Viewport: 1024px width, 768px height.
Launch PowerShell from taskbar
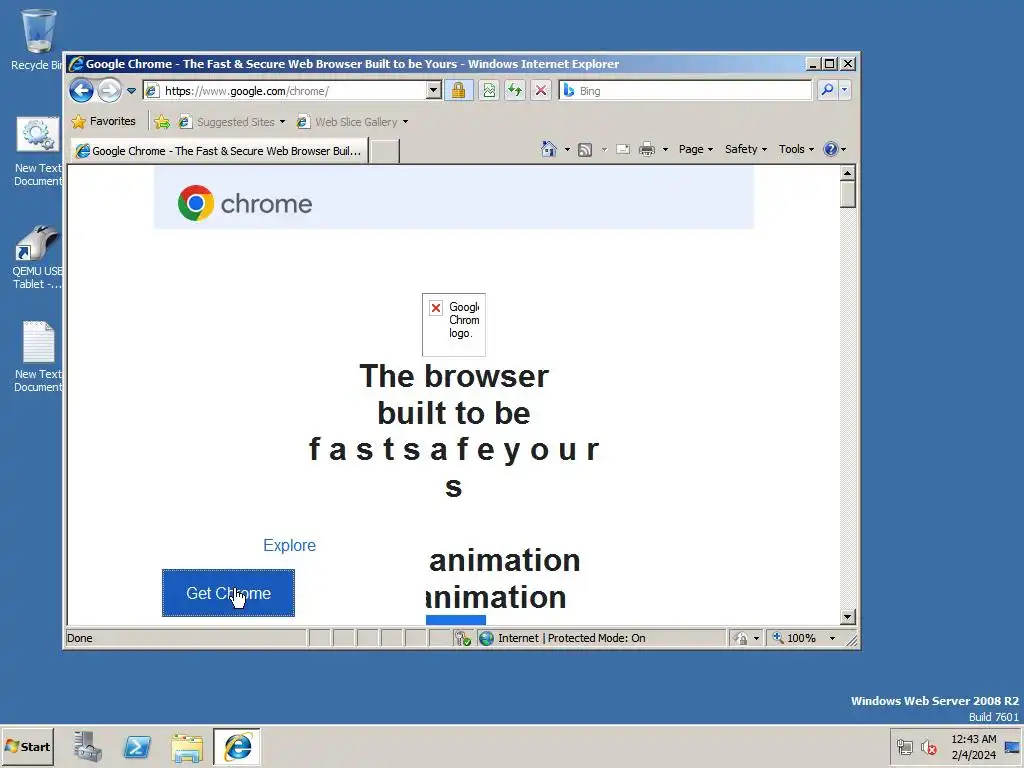[x=137, y=747]
